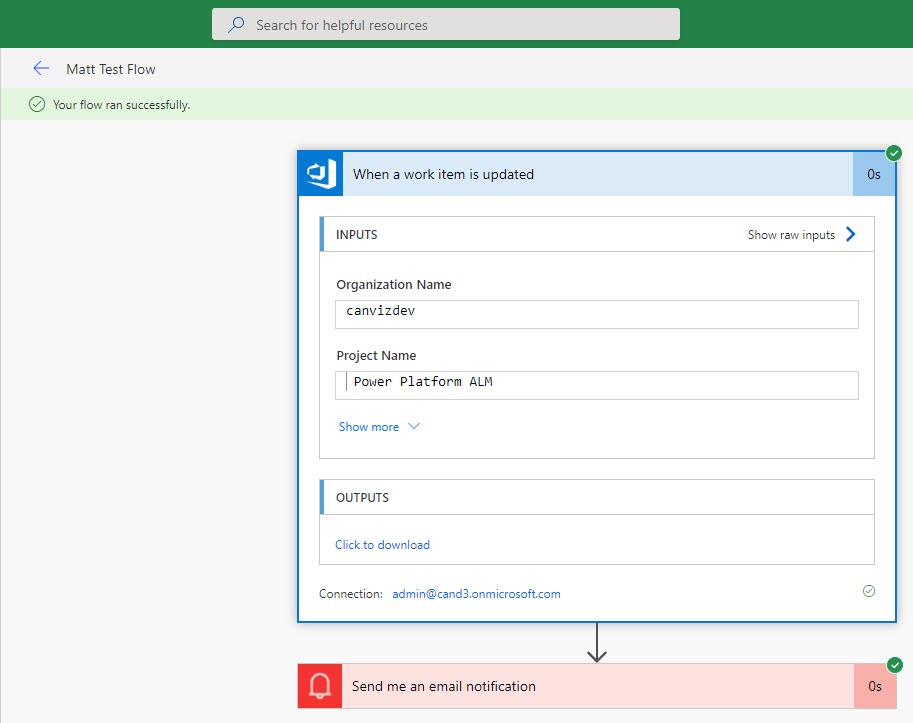This screenshot has height=723, width=913.
Task: Click the 'Connection:' label
Action: pos(351,594)
